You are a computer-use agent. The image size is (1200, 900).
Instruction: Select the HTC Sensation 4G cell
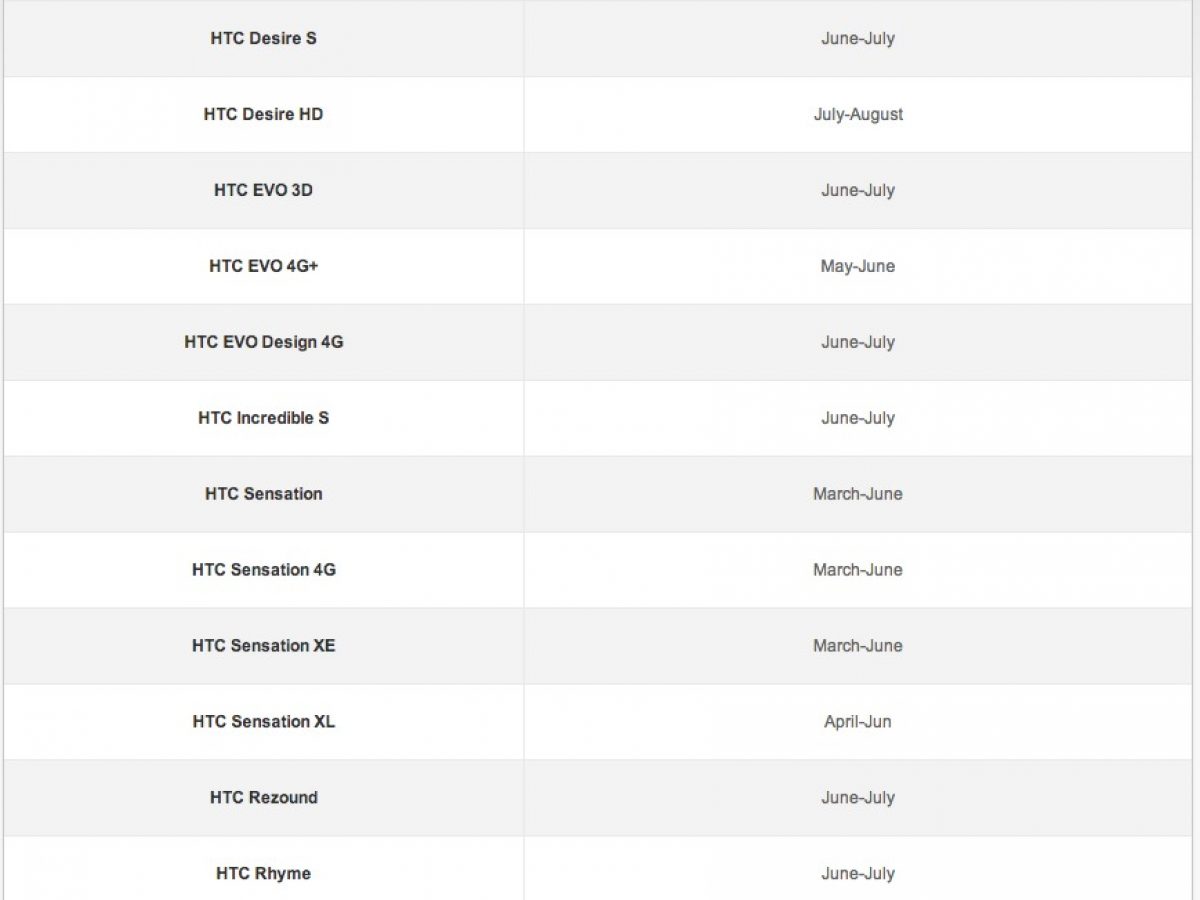263,571
